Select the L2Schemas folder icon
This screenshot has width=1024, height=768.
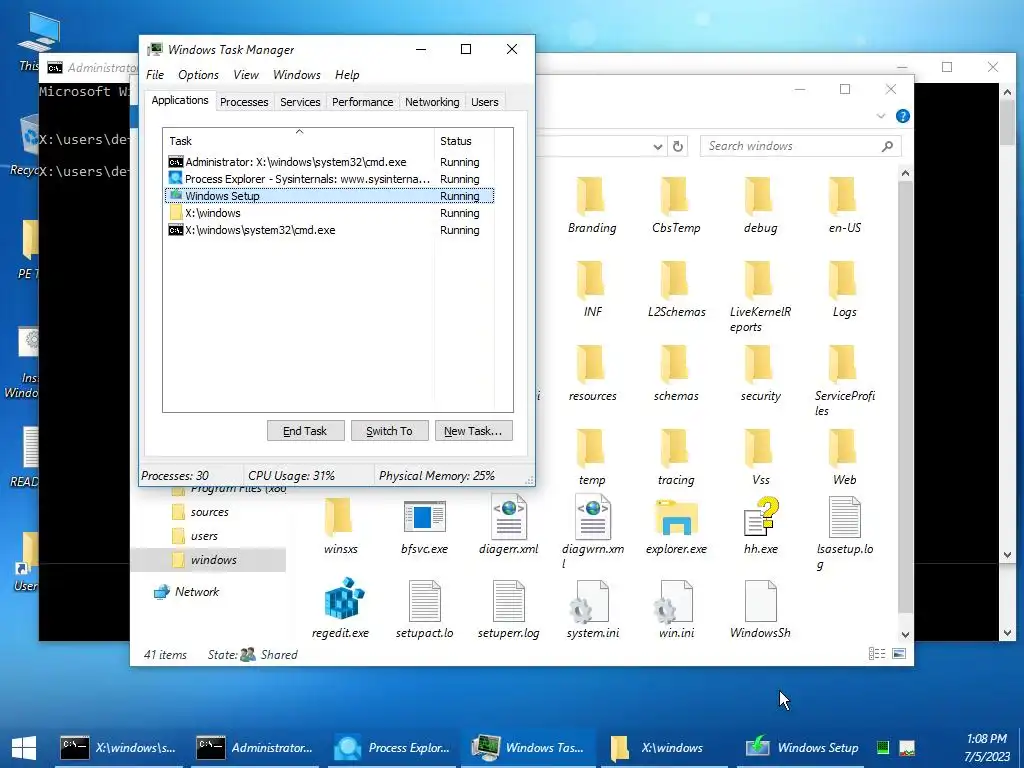click(675, 280)
